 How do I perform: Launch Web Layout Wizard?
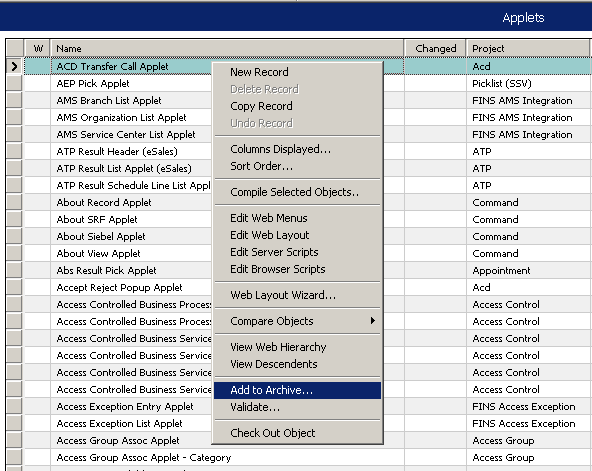tap(298, 295)
